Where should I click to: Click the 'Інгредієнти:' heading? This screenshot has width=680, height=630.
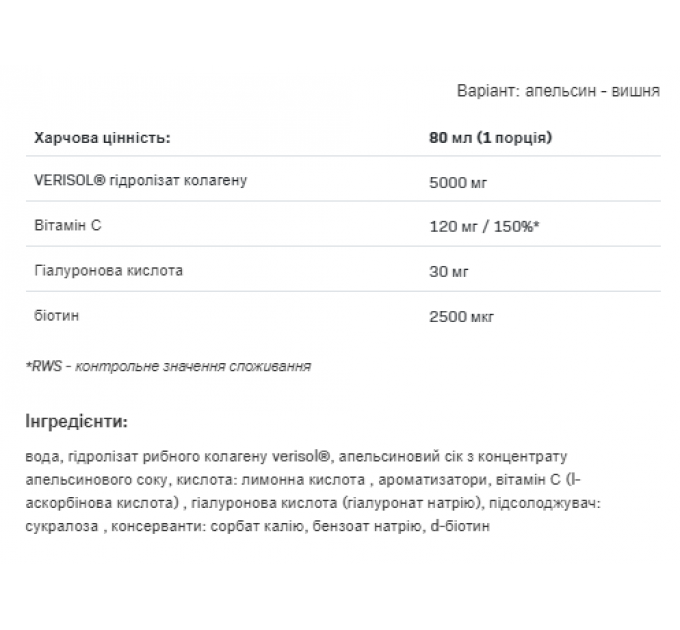(77, 421)
